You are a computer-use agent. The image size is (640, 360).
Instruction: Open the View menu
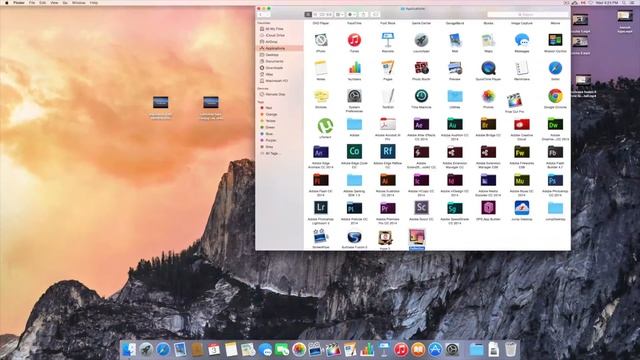point(54,2)
